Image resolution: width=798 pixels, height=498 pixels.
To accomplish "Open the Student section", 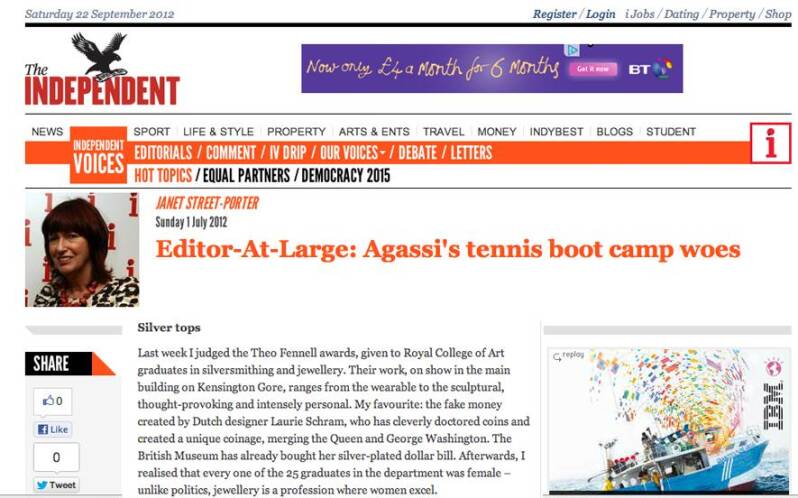I will (x=671, y=132).
